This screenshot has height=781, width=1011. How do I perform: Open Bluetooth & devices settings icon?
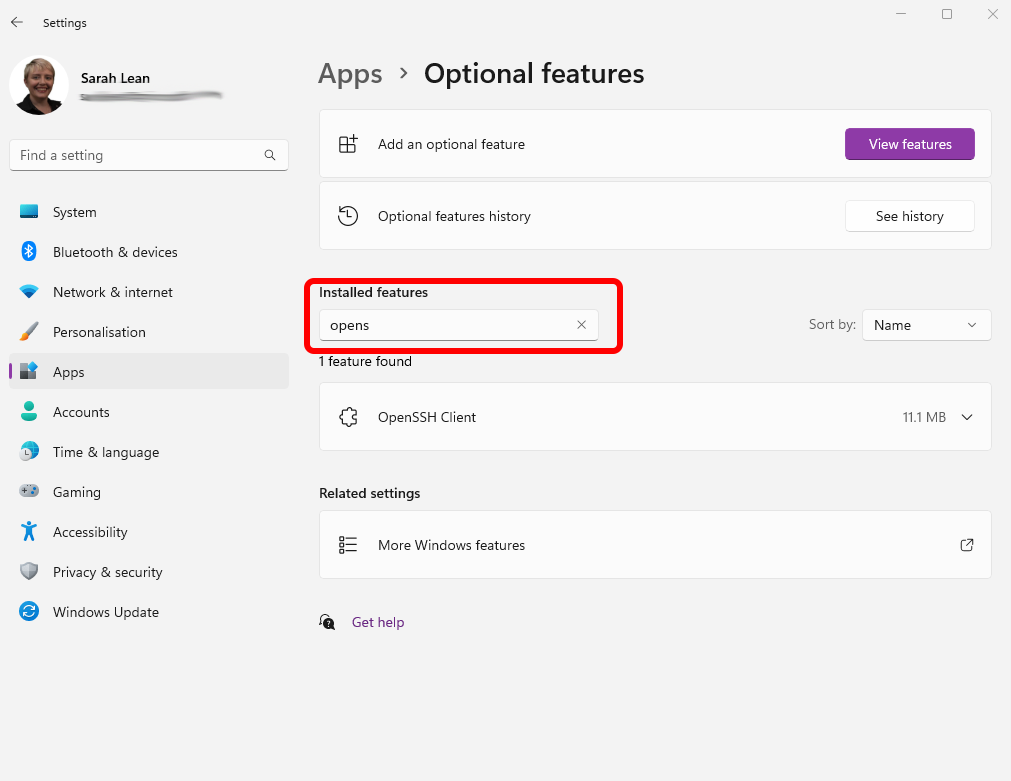28,251
